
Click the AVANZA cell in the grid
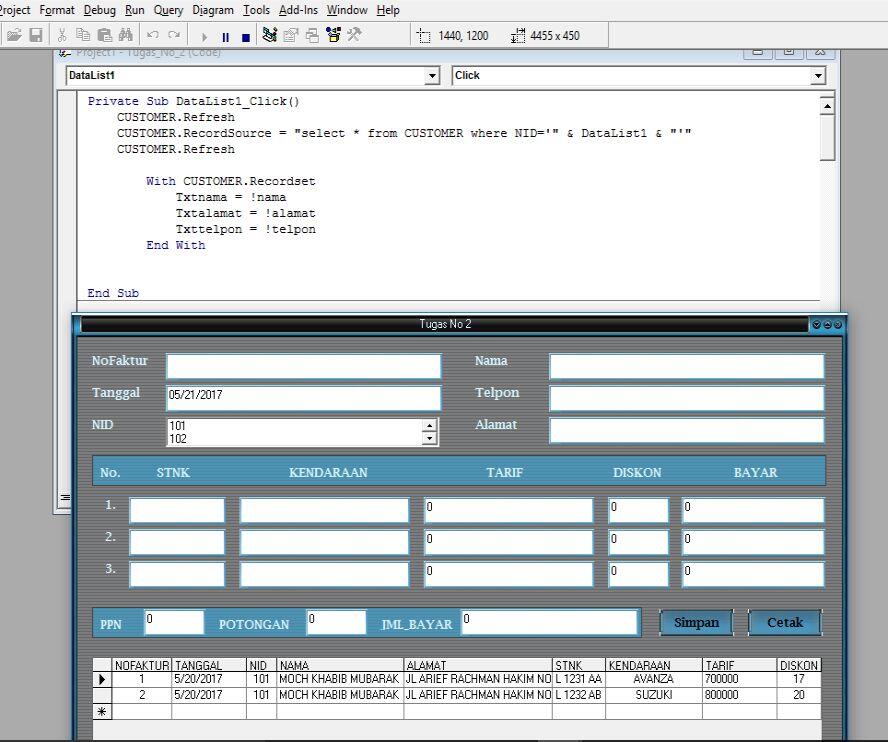click(x=654, y=679)
